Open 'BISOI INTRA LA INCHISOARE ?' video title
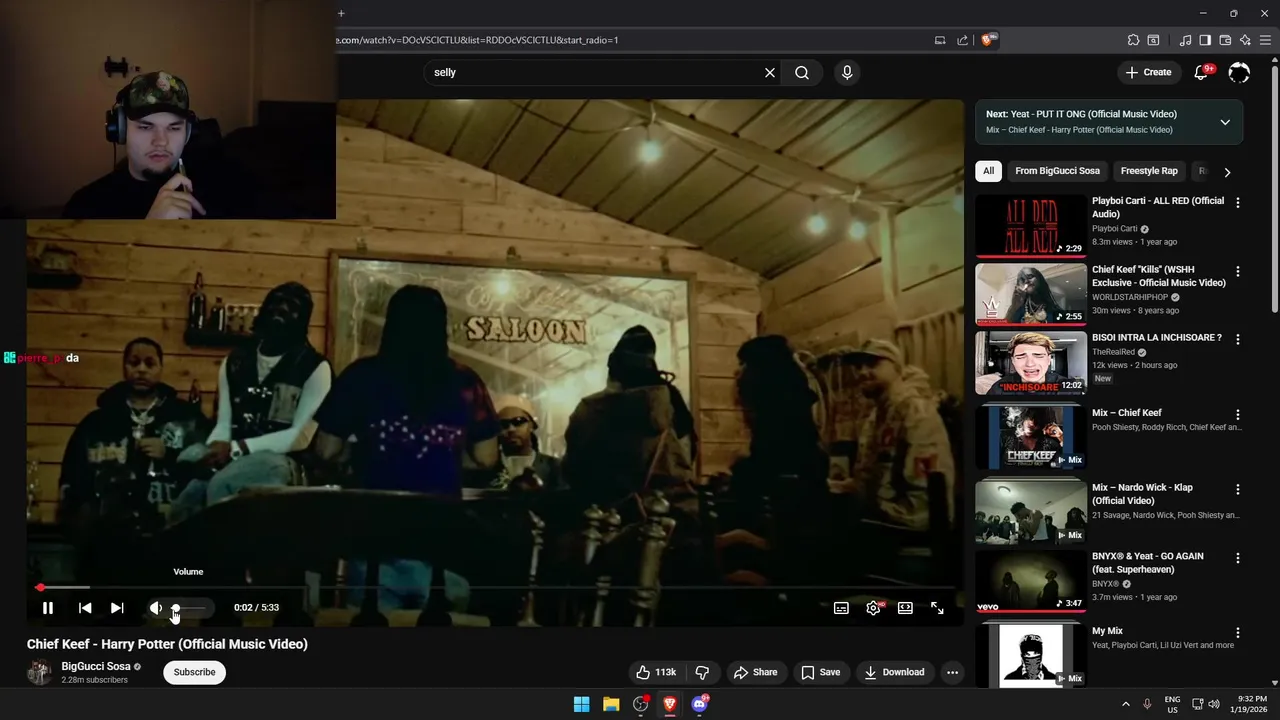This screenshot has height=720, width=1280. coord(1157,338)
